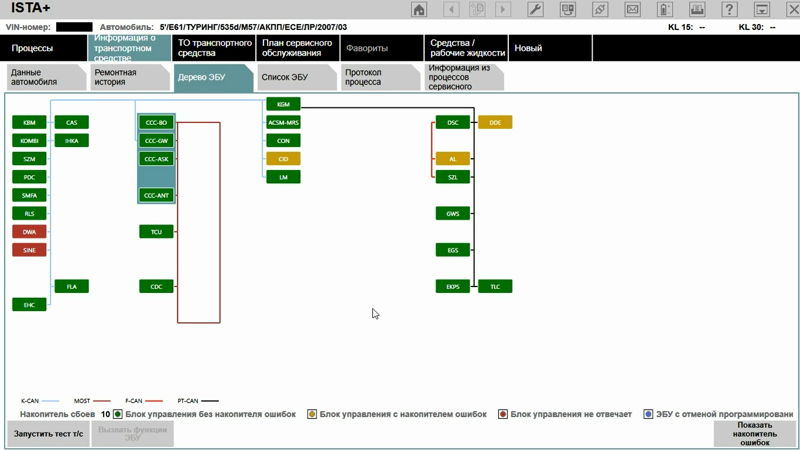
Task: Open the wrench settings icon
Action: [x=535, y=10]
